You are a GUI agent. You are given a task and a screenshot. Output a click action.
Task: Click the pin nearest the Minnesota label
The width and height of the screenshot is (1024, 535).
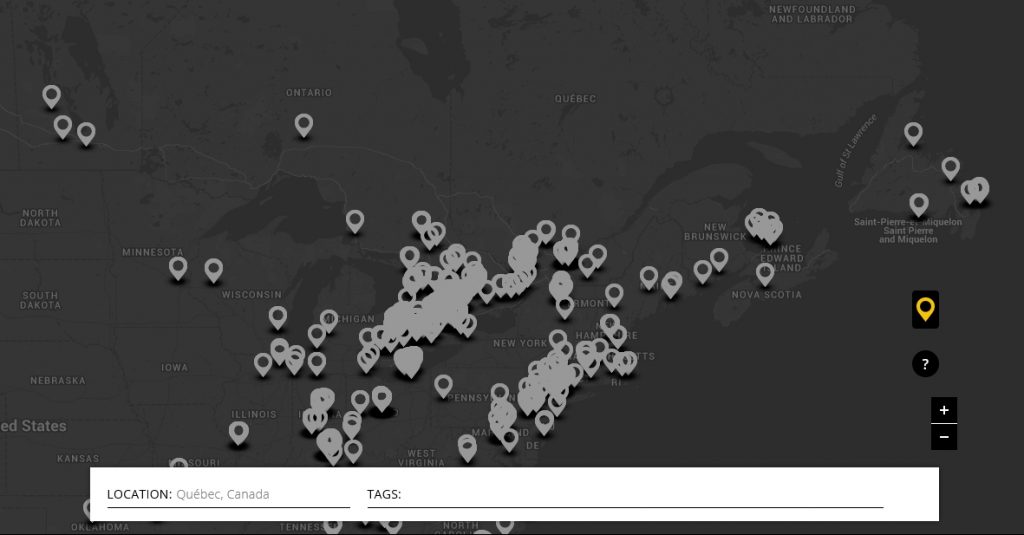178,267
